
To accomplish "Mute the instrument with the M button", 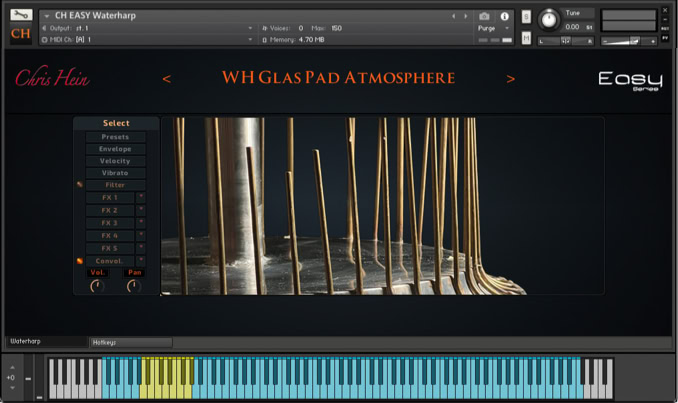I will pyautogui.click(x=526, y=38).
